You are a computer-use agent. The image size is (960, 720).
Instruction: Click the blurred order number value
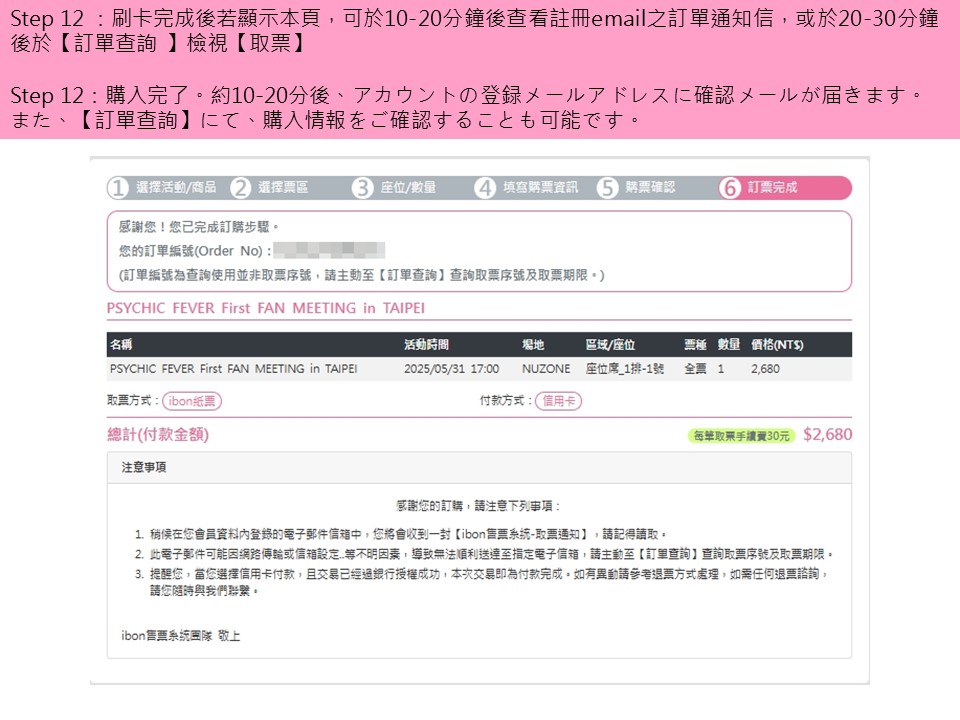329,250
